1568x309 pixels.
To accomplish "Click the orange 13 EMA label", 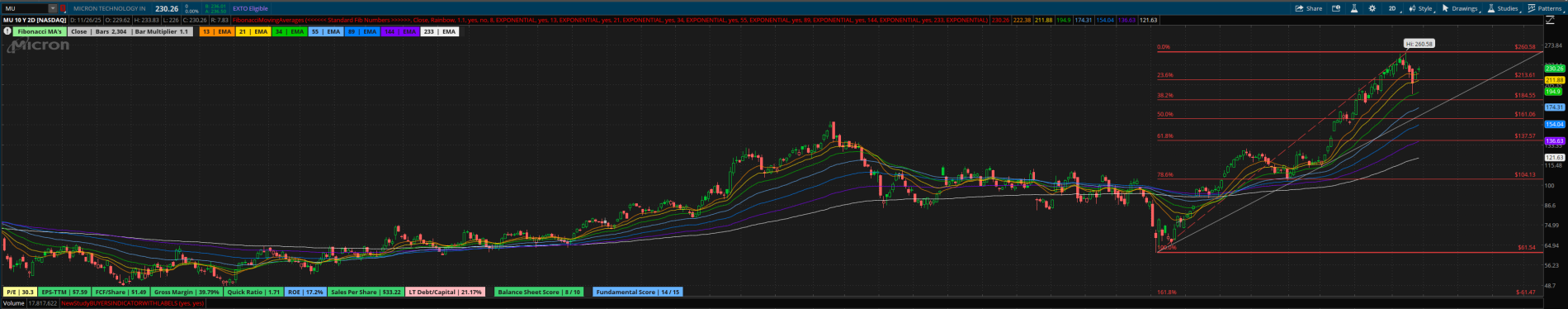I will [x=217, y=31].
